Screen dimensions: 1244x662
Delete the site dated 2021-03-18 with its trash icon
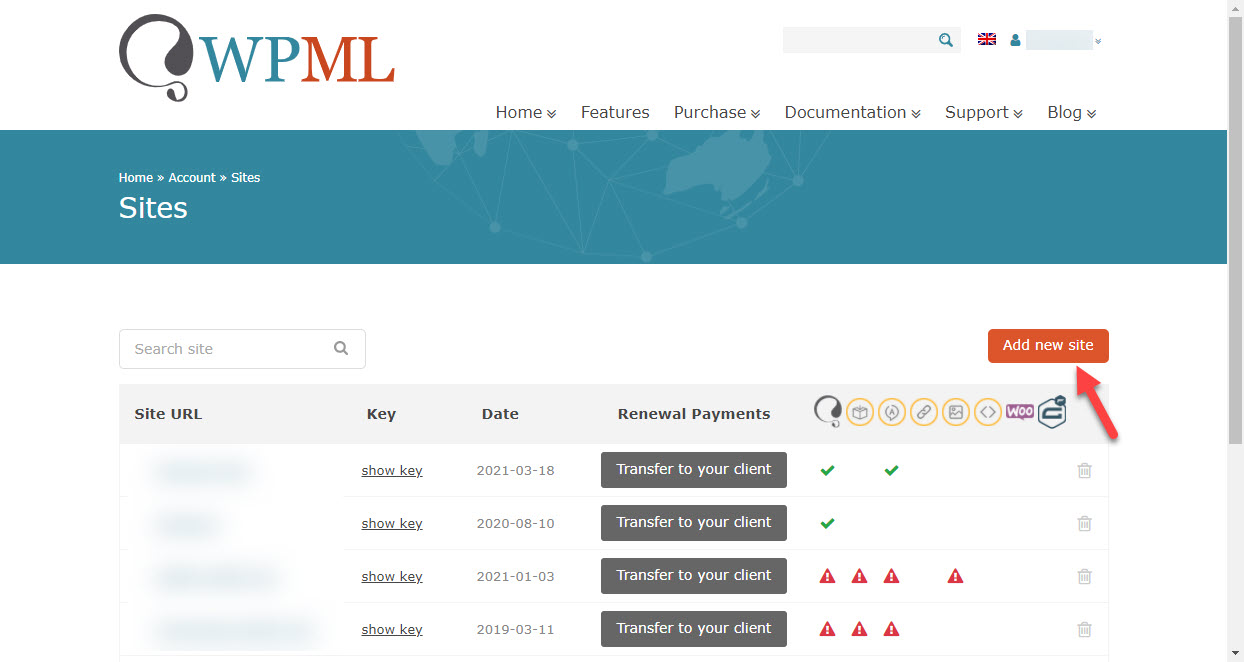coord(1084,470)
